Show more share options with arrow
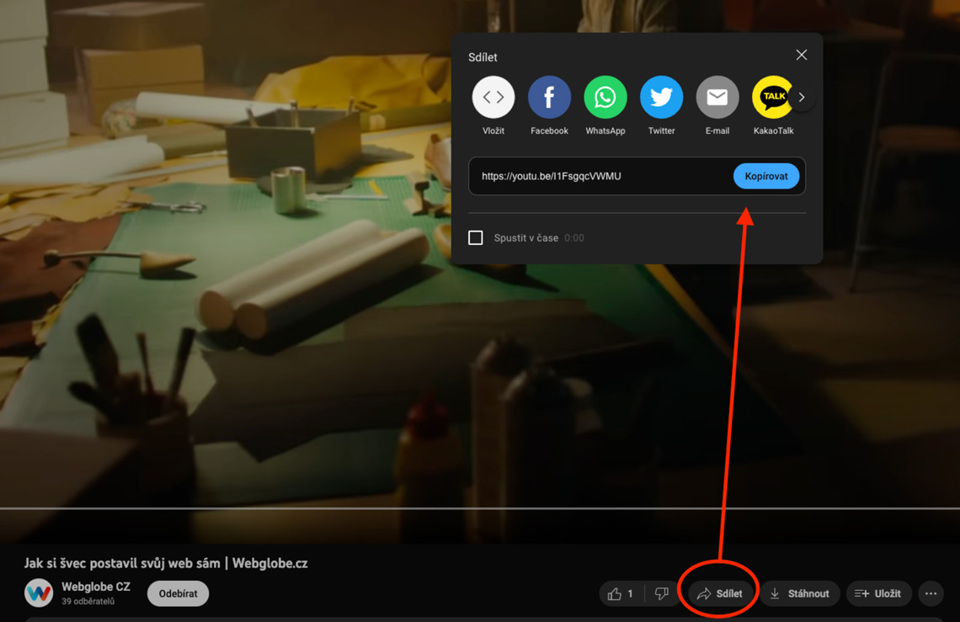This screenshot has height=622, width=960. tap(801, 97)
